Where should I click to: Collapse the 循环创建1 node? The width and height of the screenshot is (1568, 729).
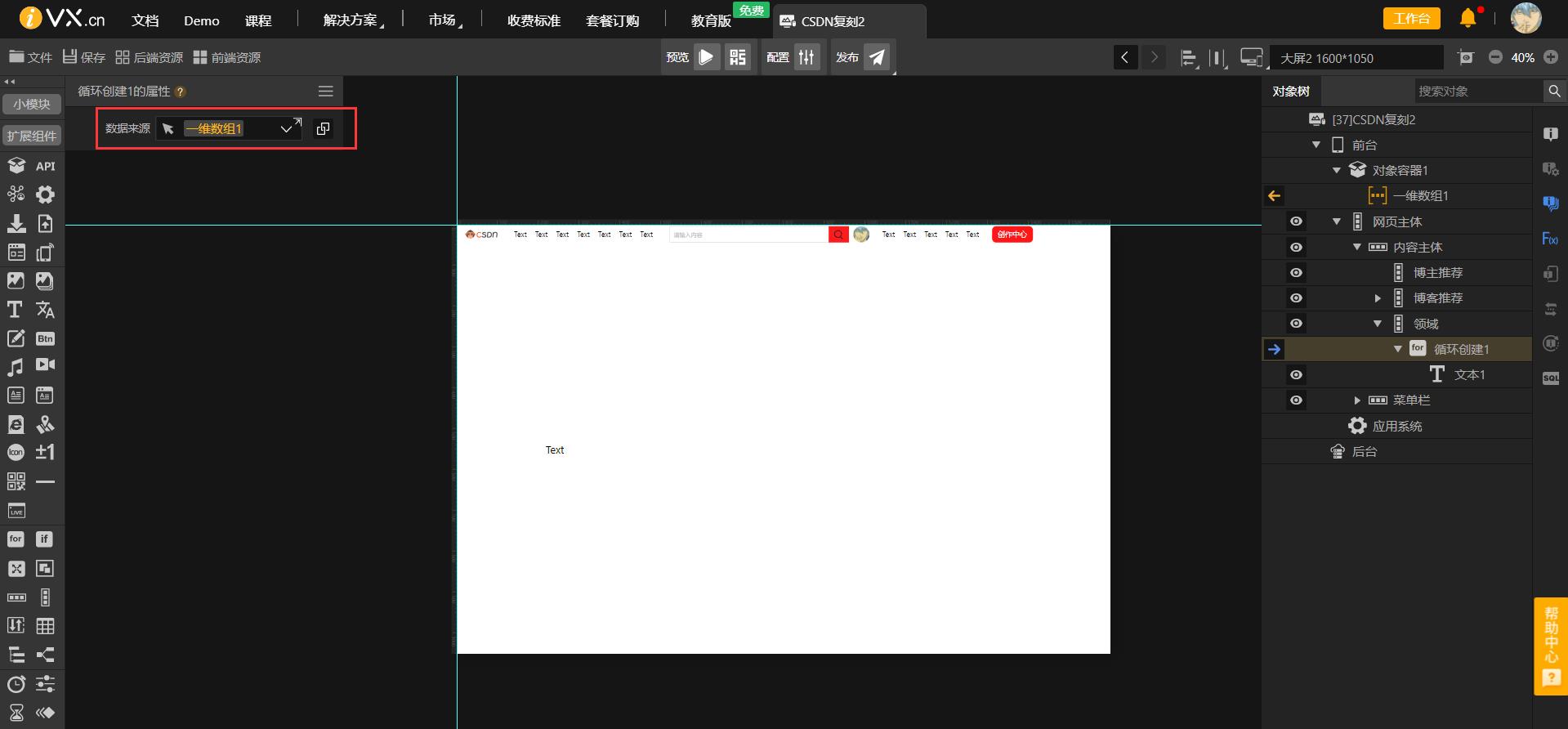coord(1398,349)
